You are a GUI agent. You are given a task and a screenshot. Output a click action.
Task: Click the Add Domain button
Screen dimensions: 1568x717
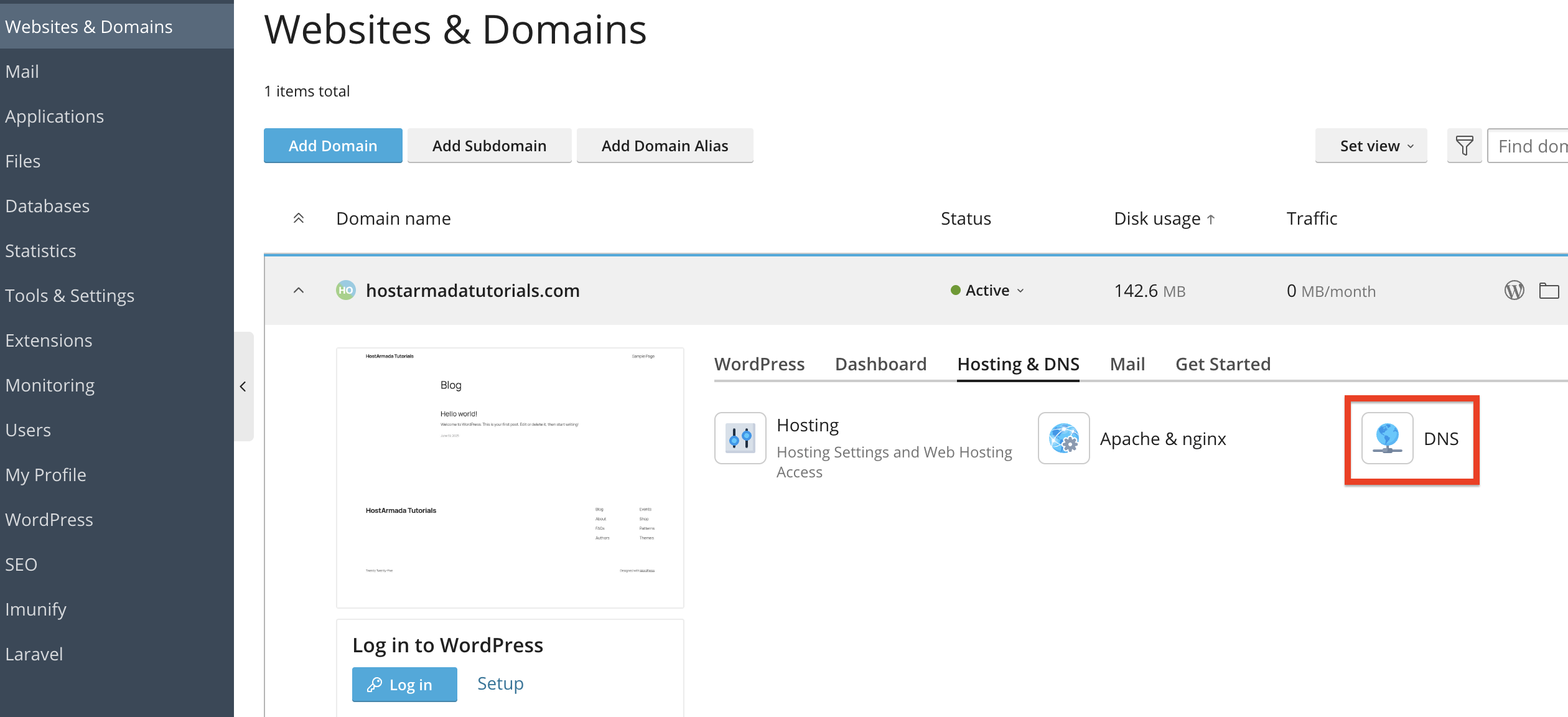tap(333, 145)
